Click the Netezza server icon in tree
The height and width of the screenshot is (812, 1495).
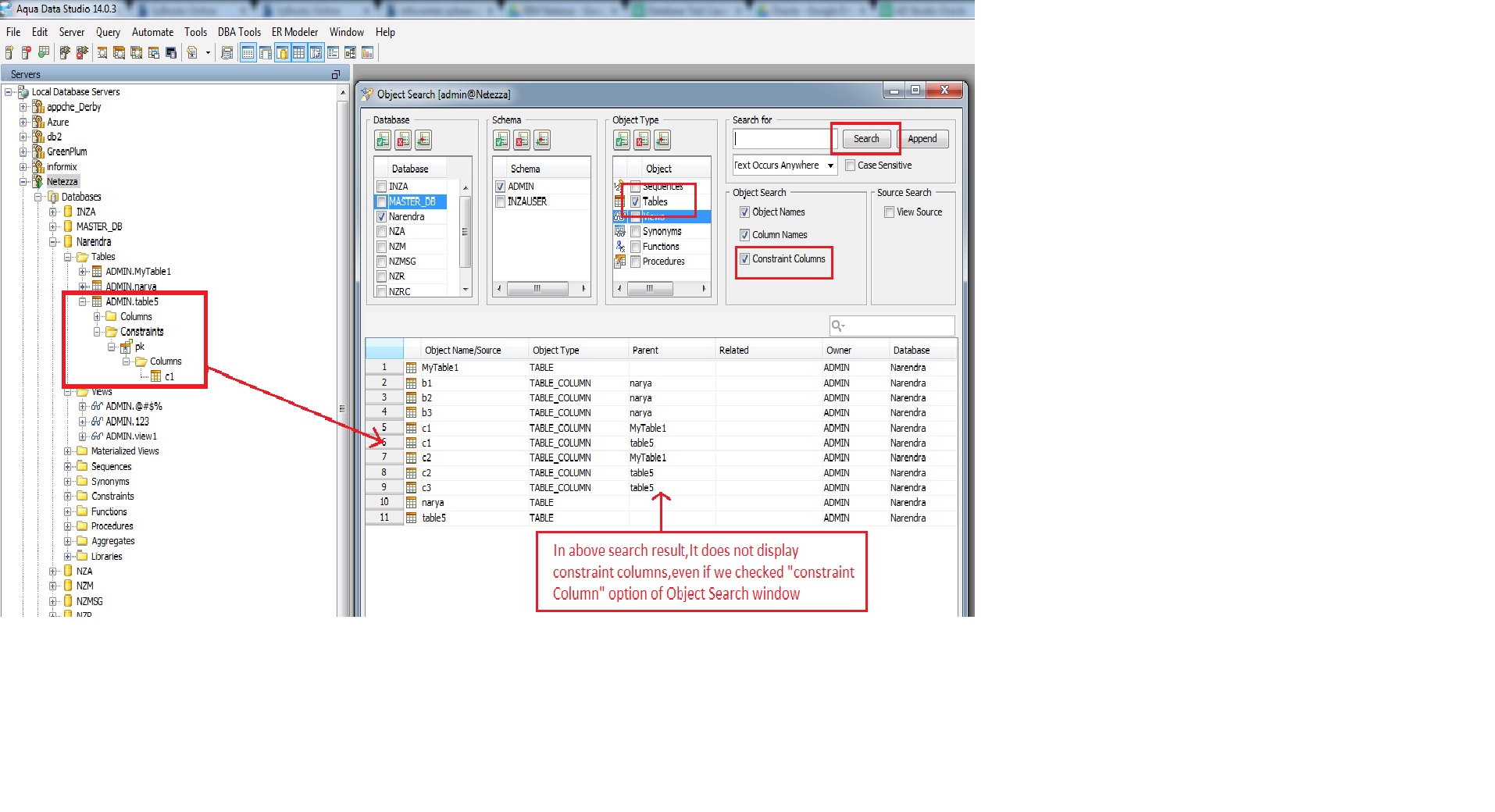point(37,182)
